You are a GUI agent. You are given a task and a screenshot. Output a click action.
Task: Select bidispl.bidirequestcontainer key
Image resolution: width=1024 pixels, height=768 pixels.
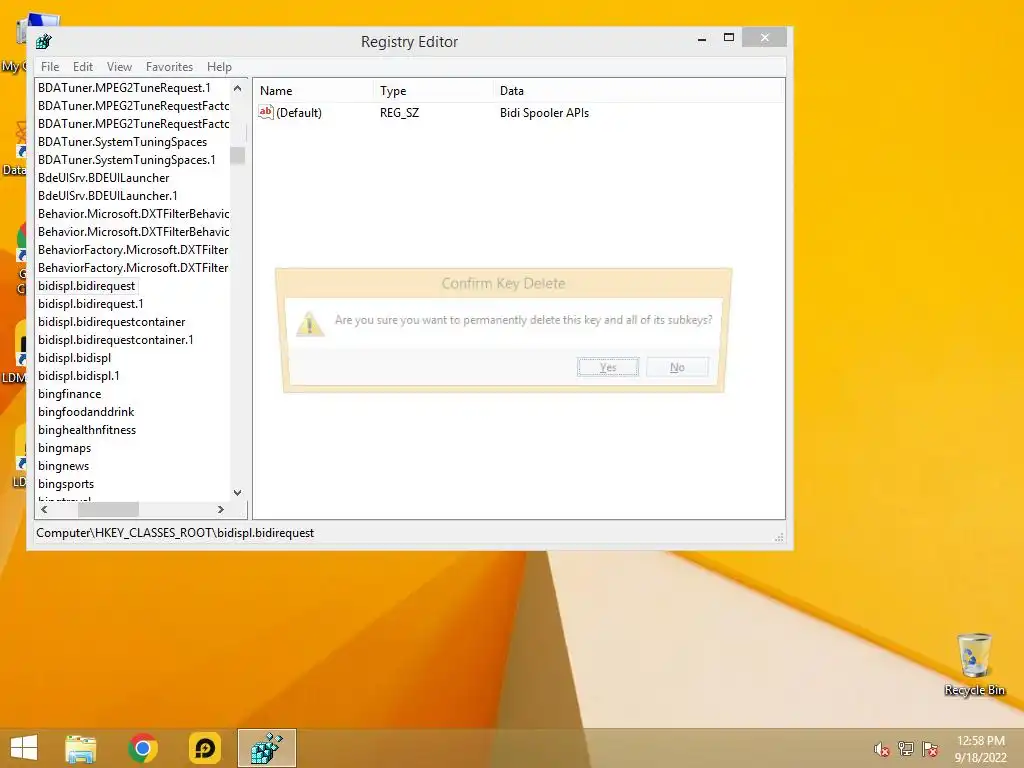[112, 322]
